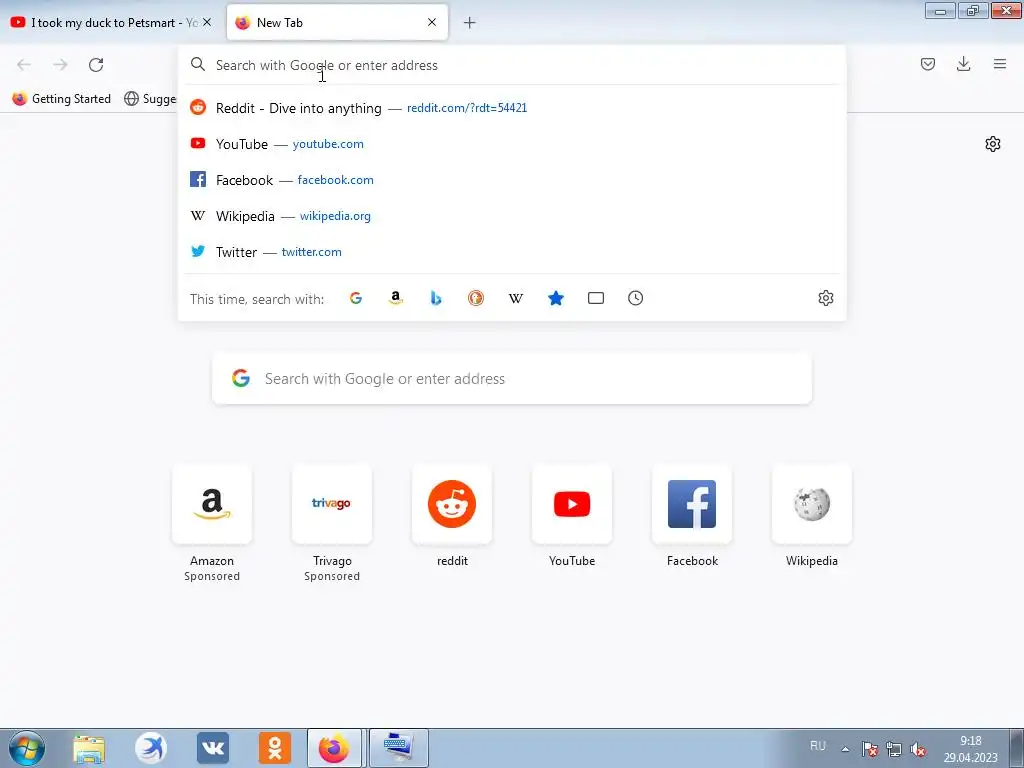Open a new tab with plus button

470,23
